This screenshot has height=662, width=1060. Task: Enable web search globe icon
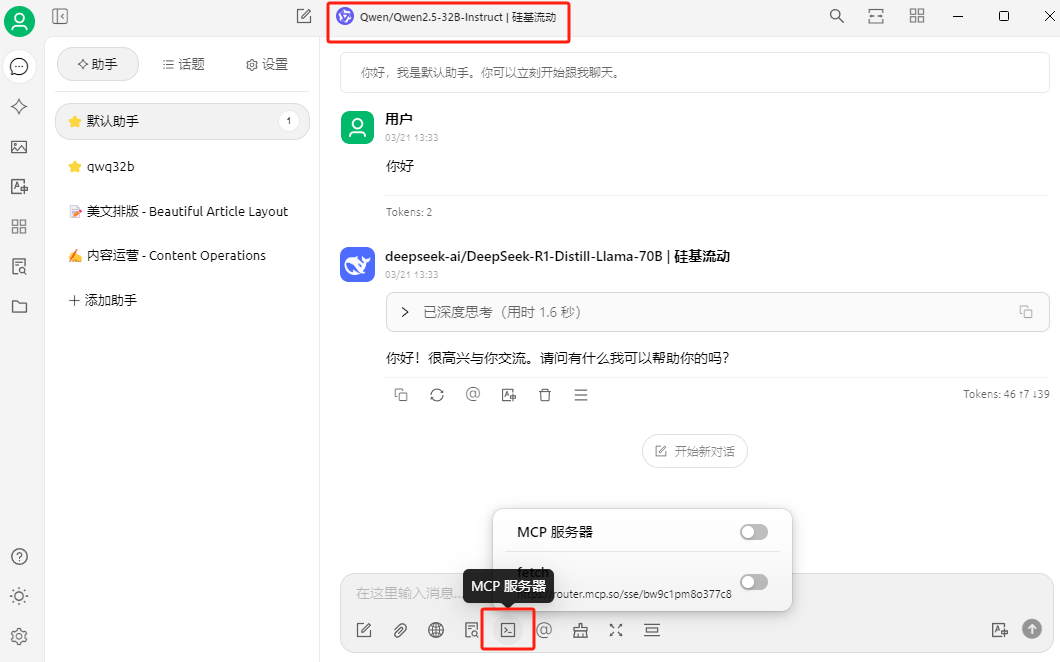(x=436, y=630)
